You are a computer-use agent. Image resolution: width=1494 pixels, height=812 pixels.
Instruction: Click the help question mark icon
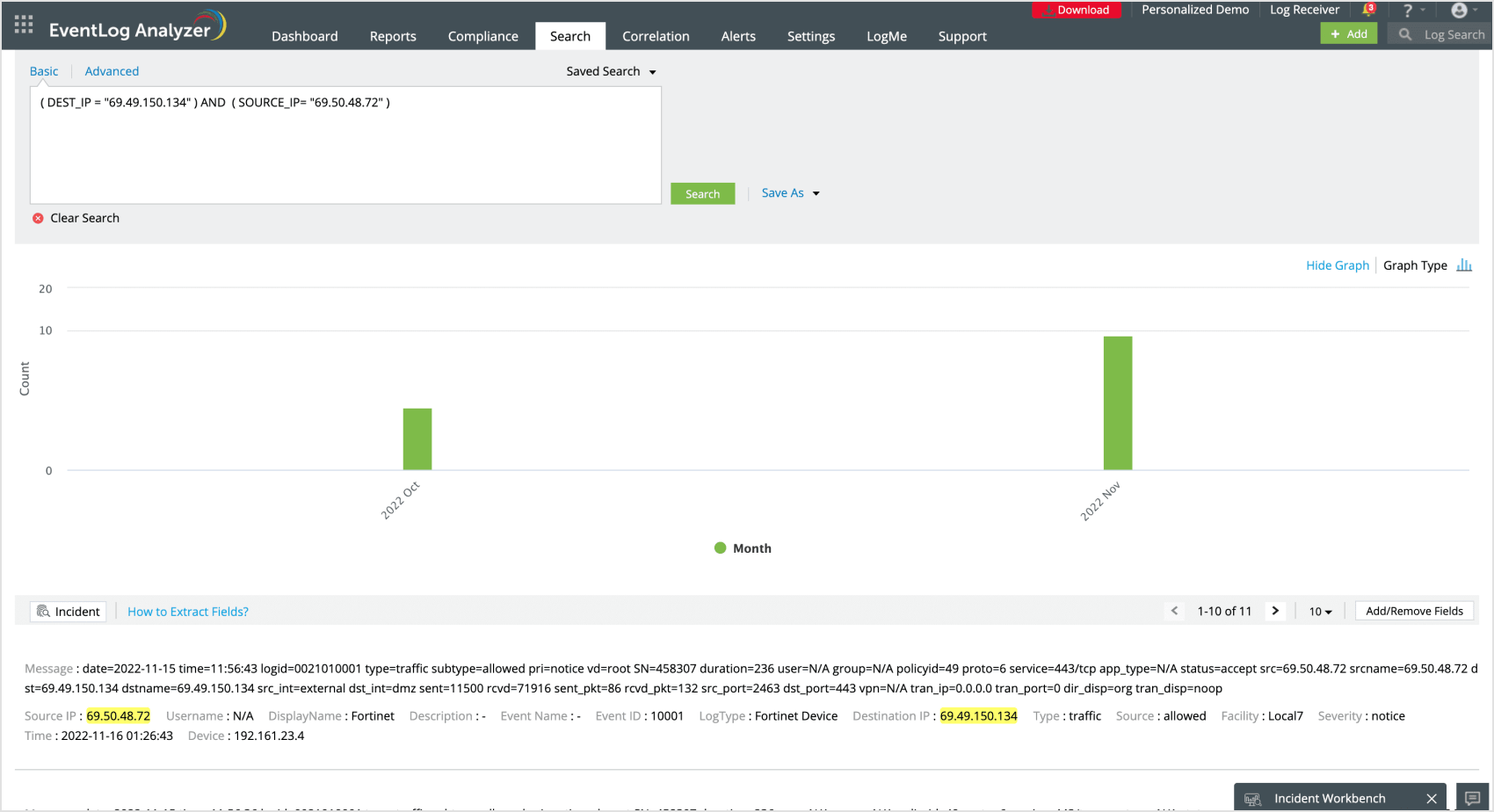click(x=1408, y=11)
